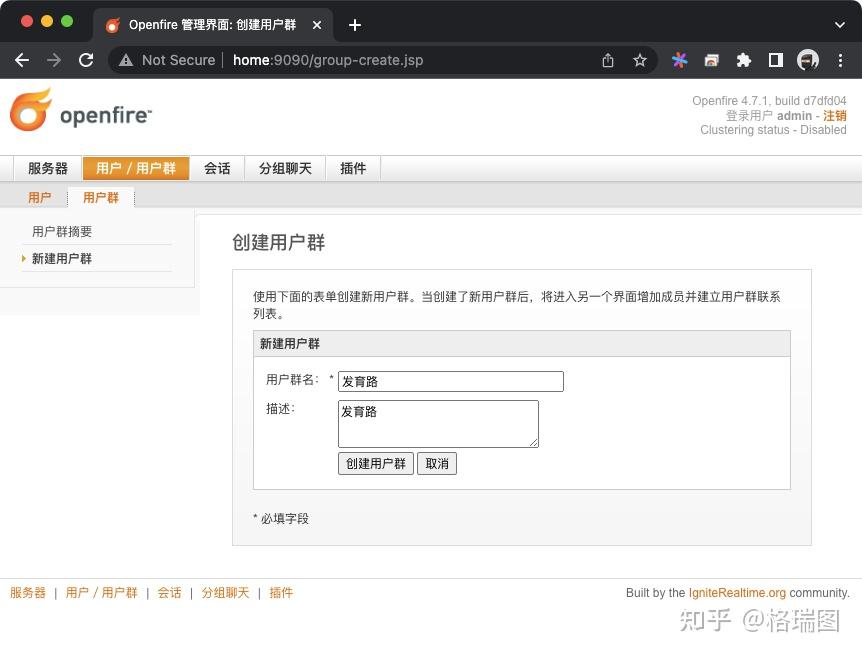Viewport: 862px width, 655px height.
Task: Select the 用户 sub-tab
Action: [x=40, y=197]
